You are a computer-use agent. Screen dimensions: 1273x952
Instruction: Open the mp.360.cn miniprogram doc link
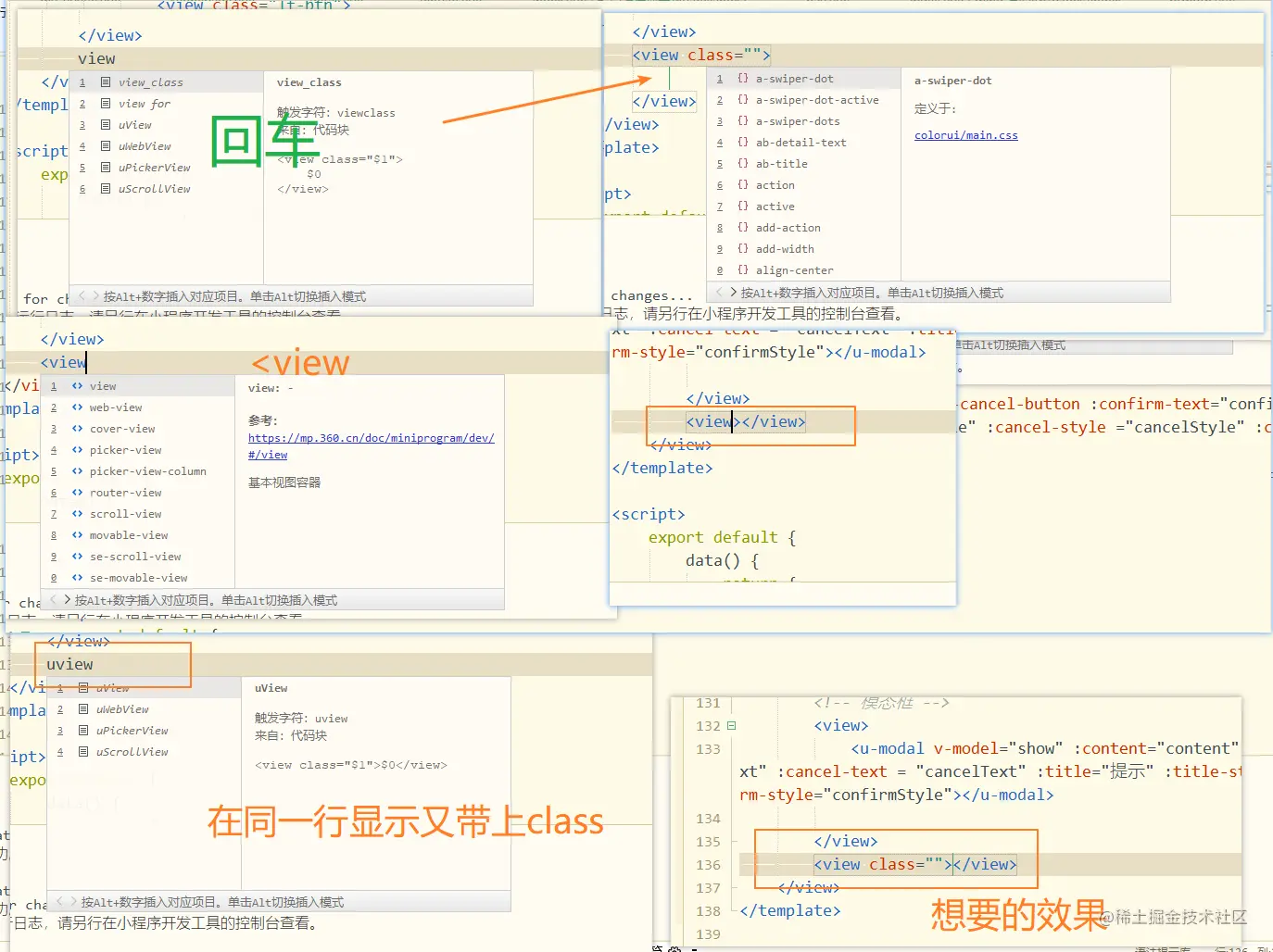[x=372, y=446]
